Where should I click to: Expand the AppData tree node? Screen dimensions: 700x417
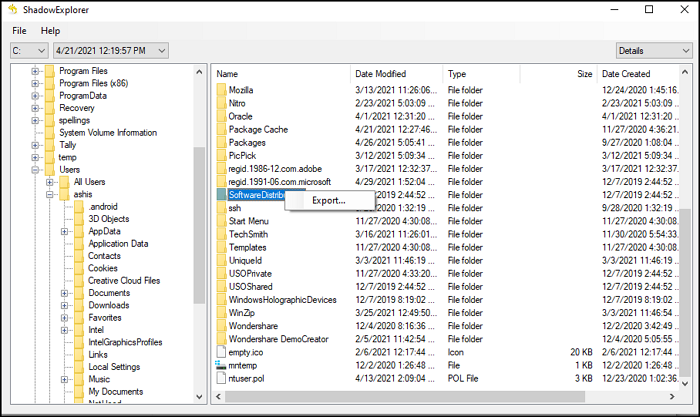click(65, 231)
